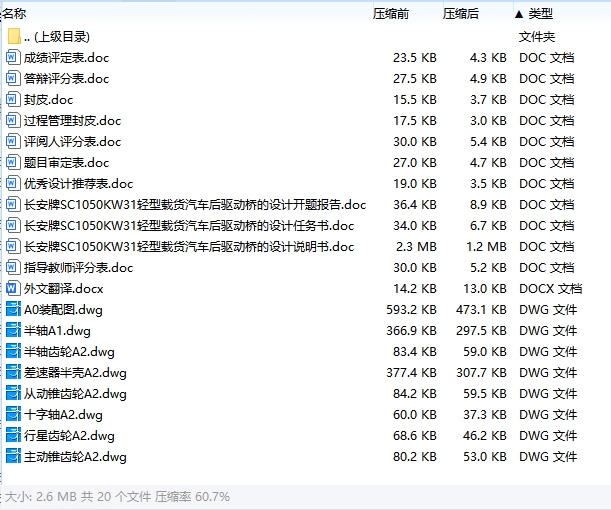The height and width of the screenshot is (510, 611).
Task: Click the DWG icon of 十字轴A2.dwg
Action: pyautogui.click(x=13, y=415)
